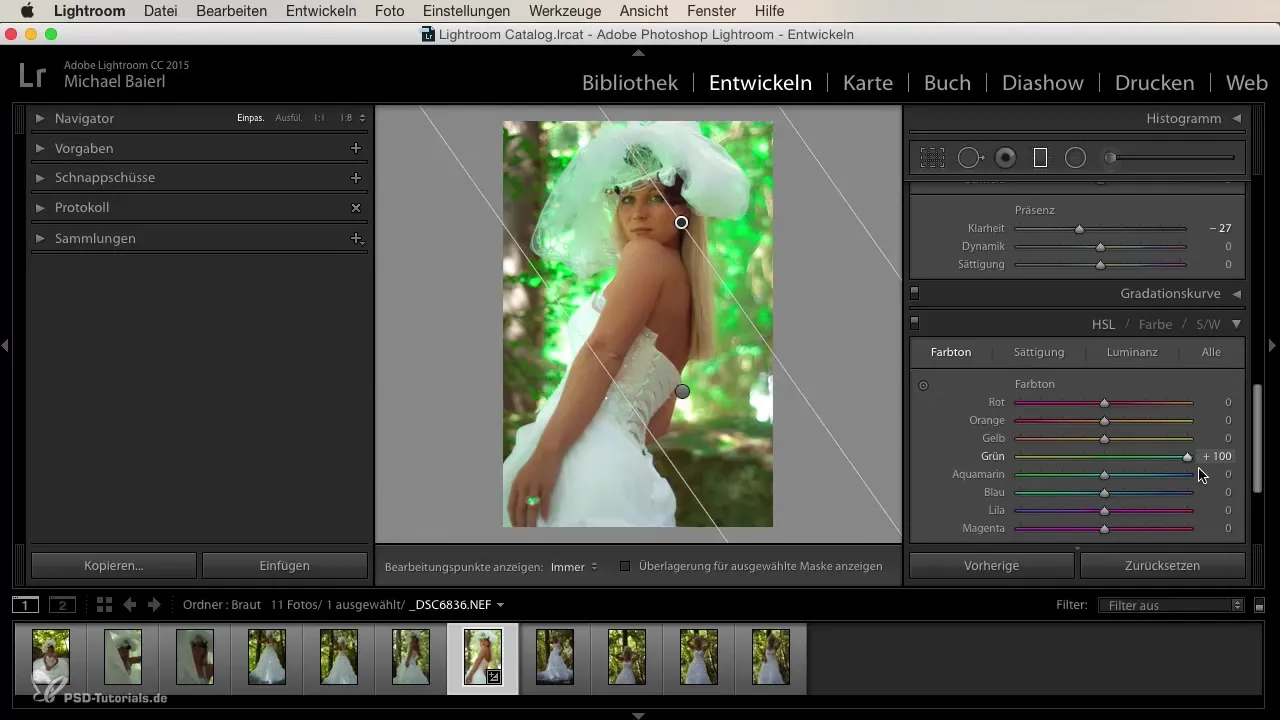Open the Filter aus dropdown

[1170, 605]
